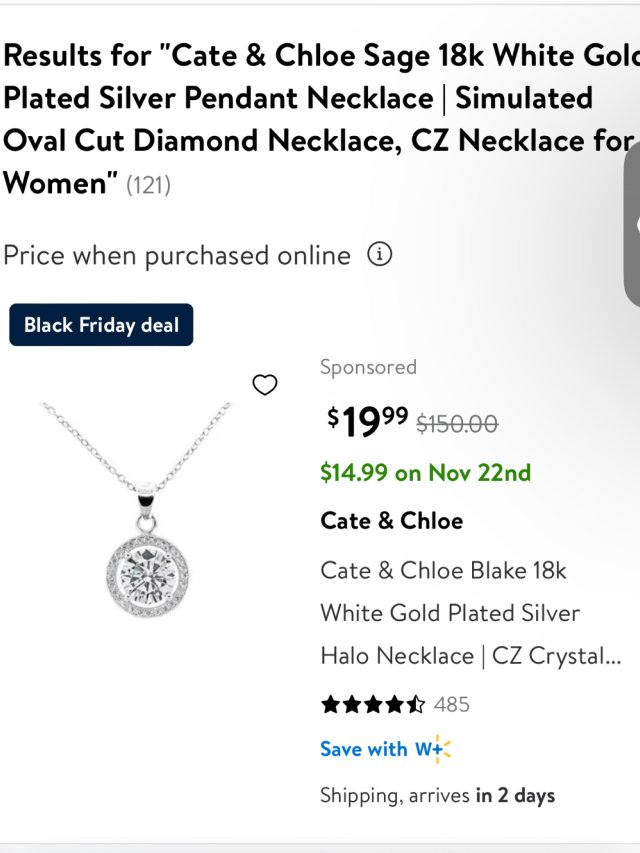Screen dimensions: 640x853
Task: Click the (121) results count
Action: (x=148, y=186)
